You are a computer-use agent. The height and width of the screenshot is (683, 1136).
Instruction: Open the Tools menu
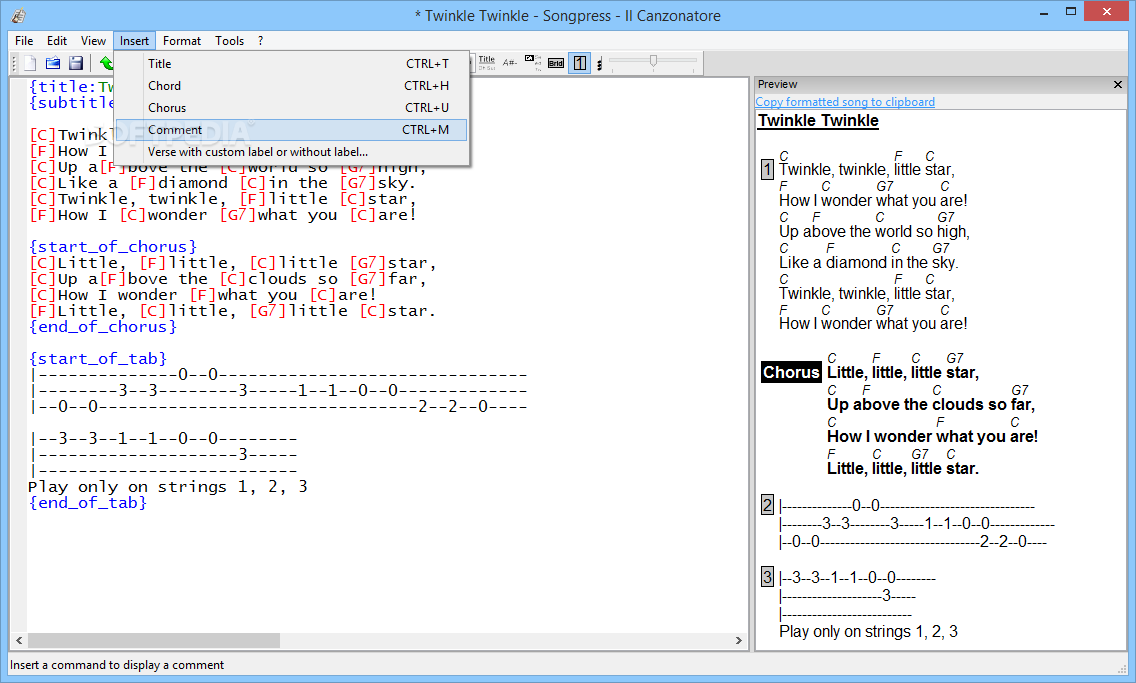(x=230, y=41)
